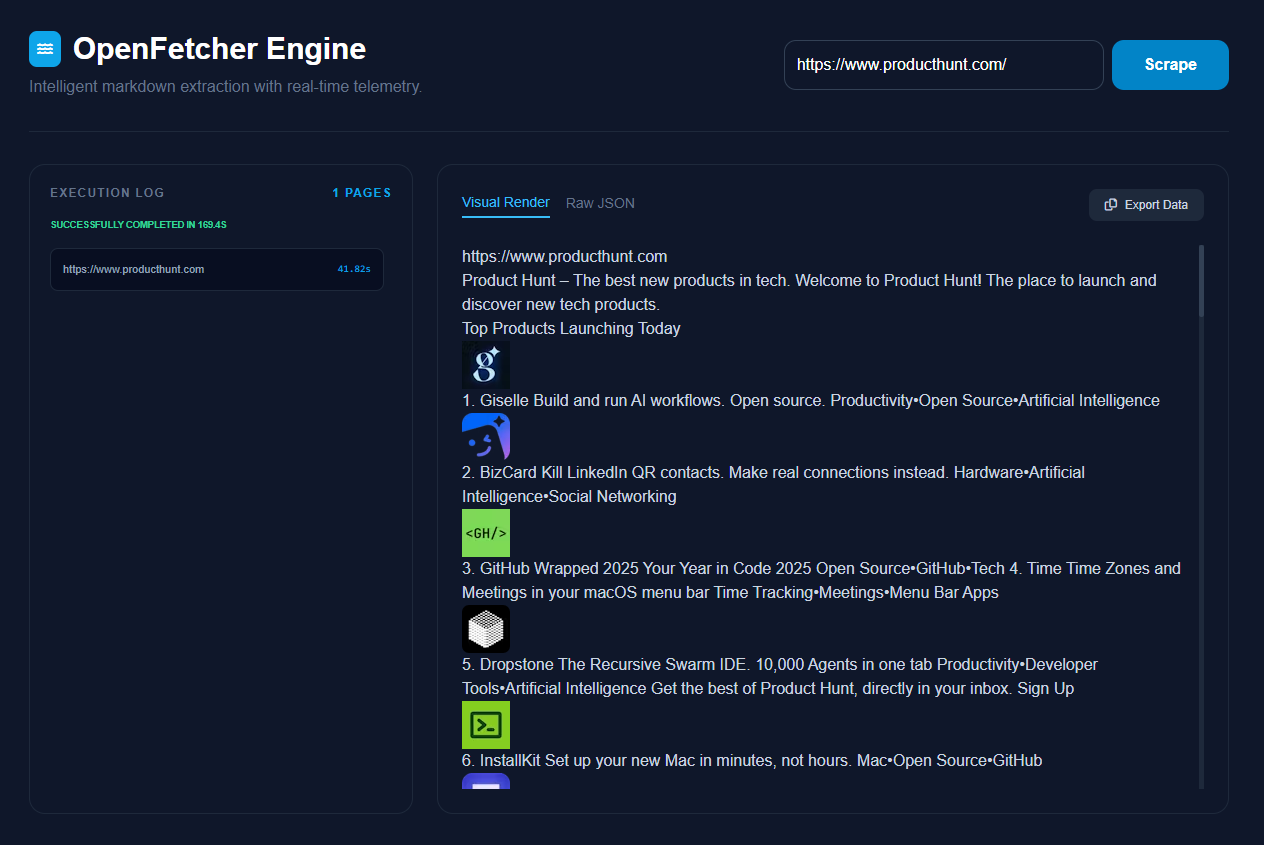
Task: Click the 2. BizCard product description text
Action: [x=773, y=484]
